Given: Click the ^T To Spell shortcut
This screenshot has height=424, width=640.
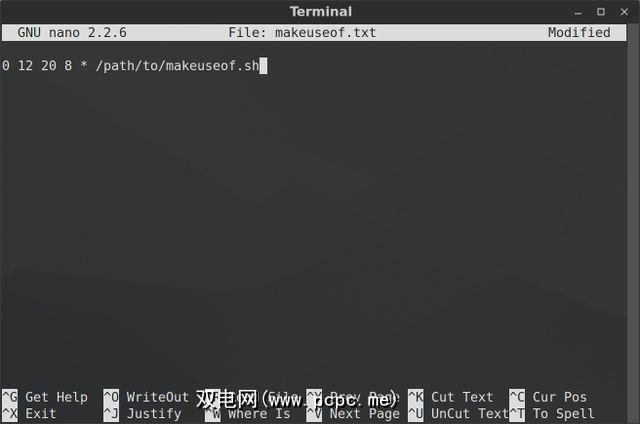Looking at the screenshot, I should coord(552,413).
